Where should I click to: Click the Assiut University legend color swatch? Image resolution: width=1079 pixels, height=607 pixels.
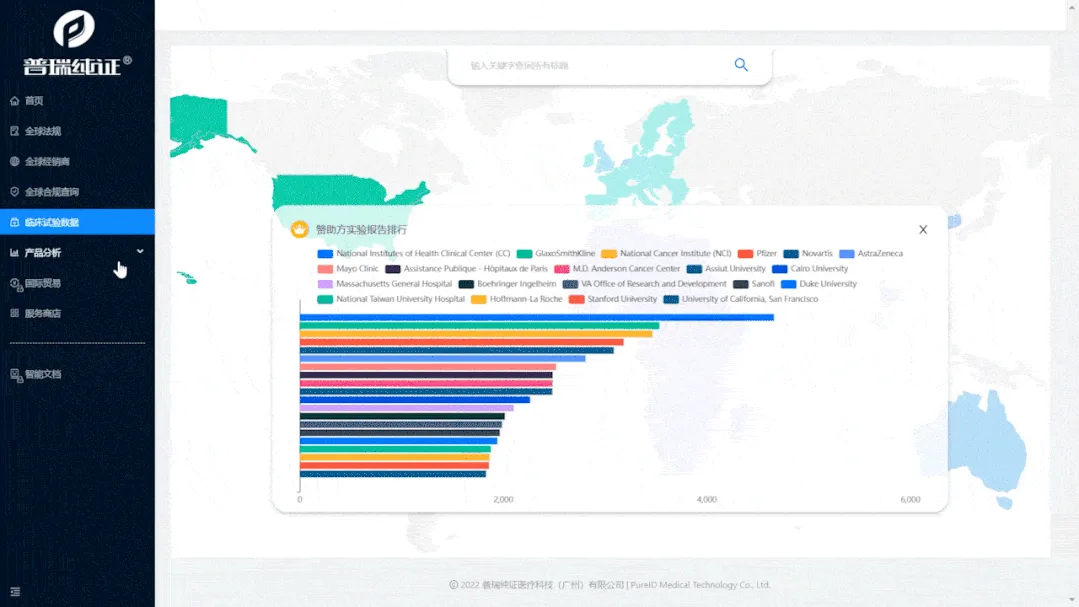(x=694, y=269)
